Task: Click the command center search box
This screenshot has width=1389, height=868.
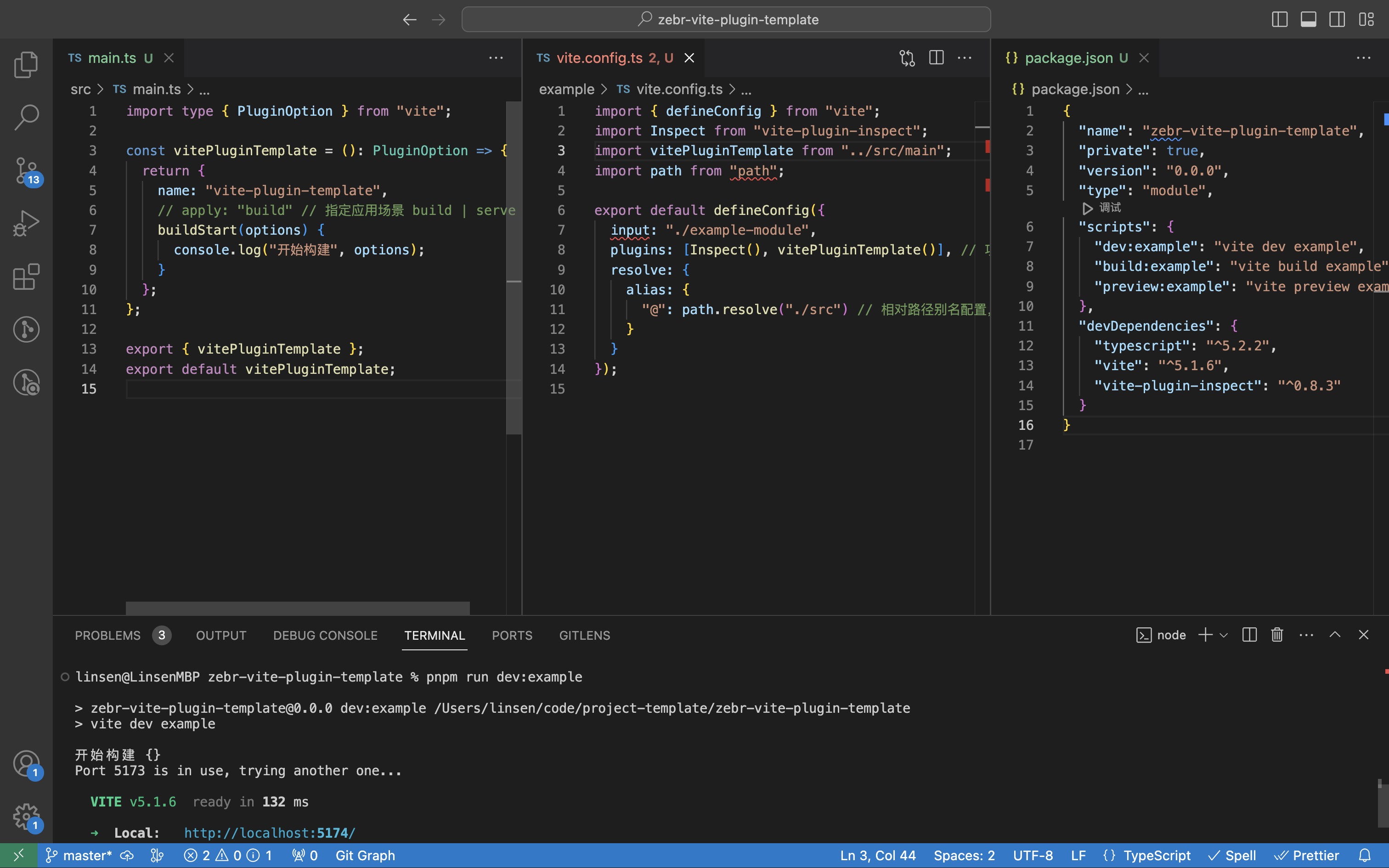Action: 726,19
